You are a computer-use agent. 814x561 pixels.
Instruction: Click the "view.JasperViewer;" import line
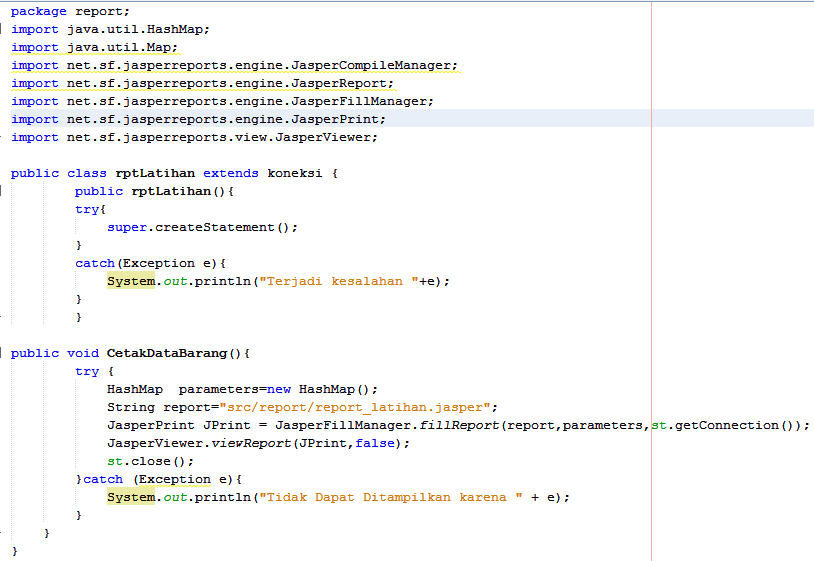tap(194, 138)
